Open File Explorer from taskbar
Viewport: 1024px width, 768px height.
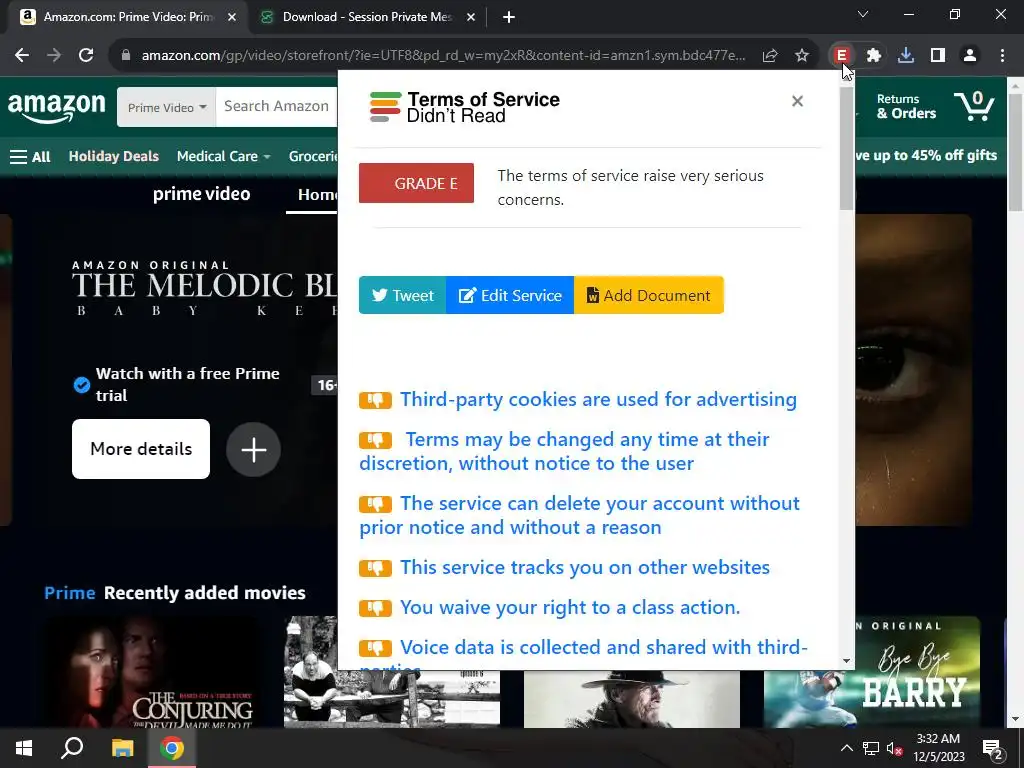[122, 748]
